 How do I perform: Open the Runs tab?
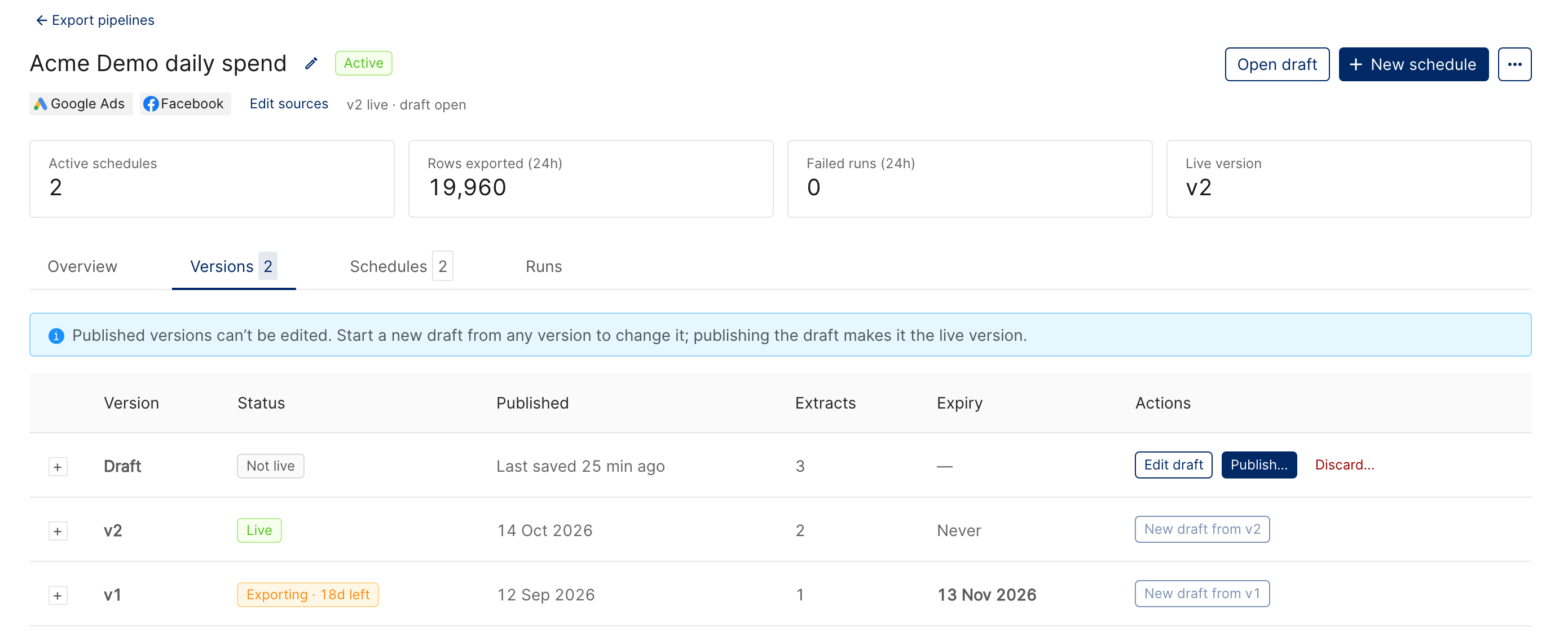coord(544,266)
